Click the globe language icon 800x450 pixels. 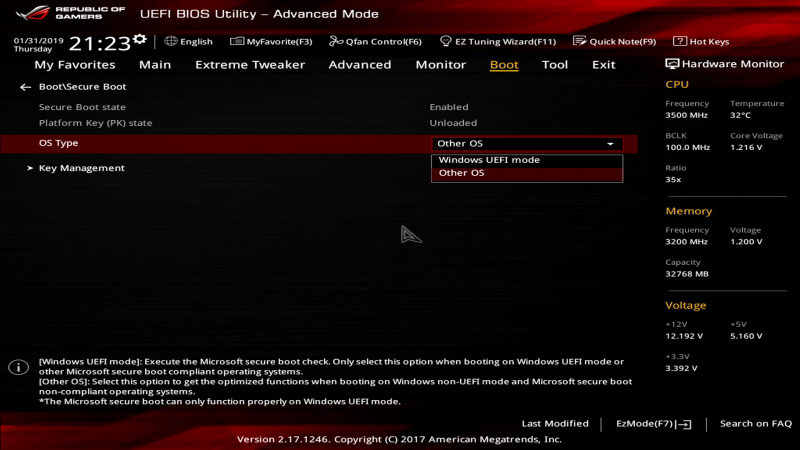(x=170, y=41)
